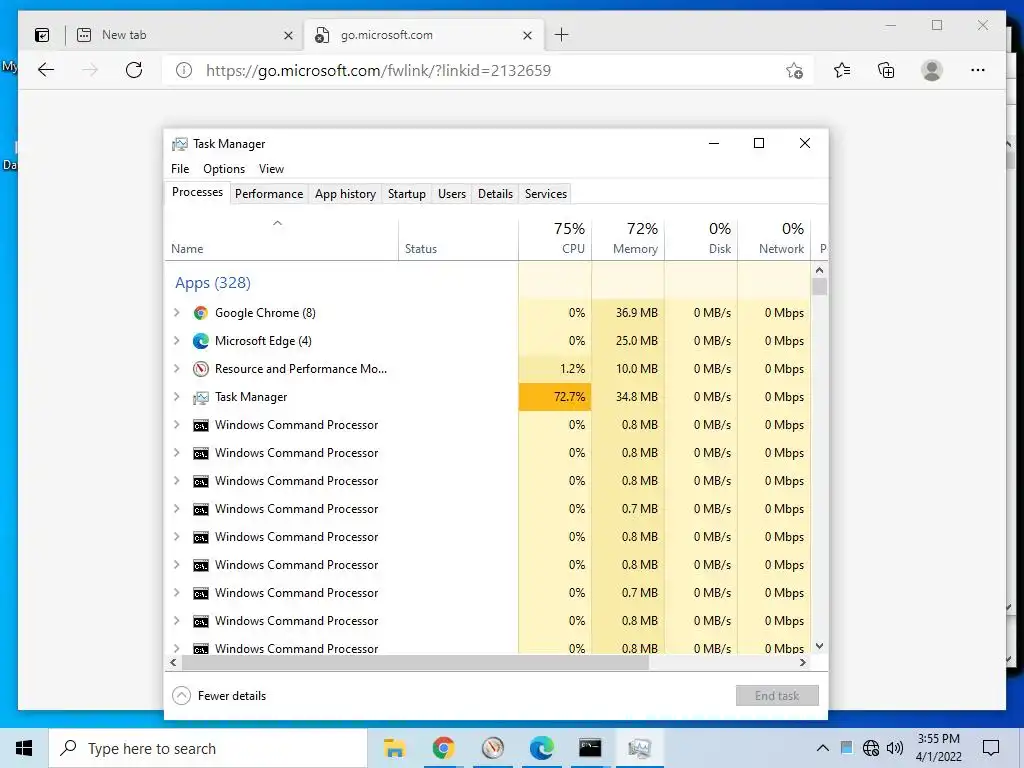The width and height of the screenshot is (1024, 768).
Task: Open a new tab with the plus button
Action: 562,35
